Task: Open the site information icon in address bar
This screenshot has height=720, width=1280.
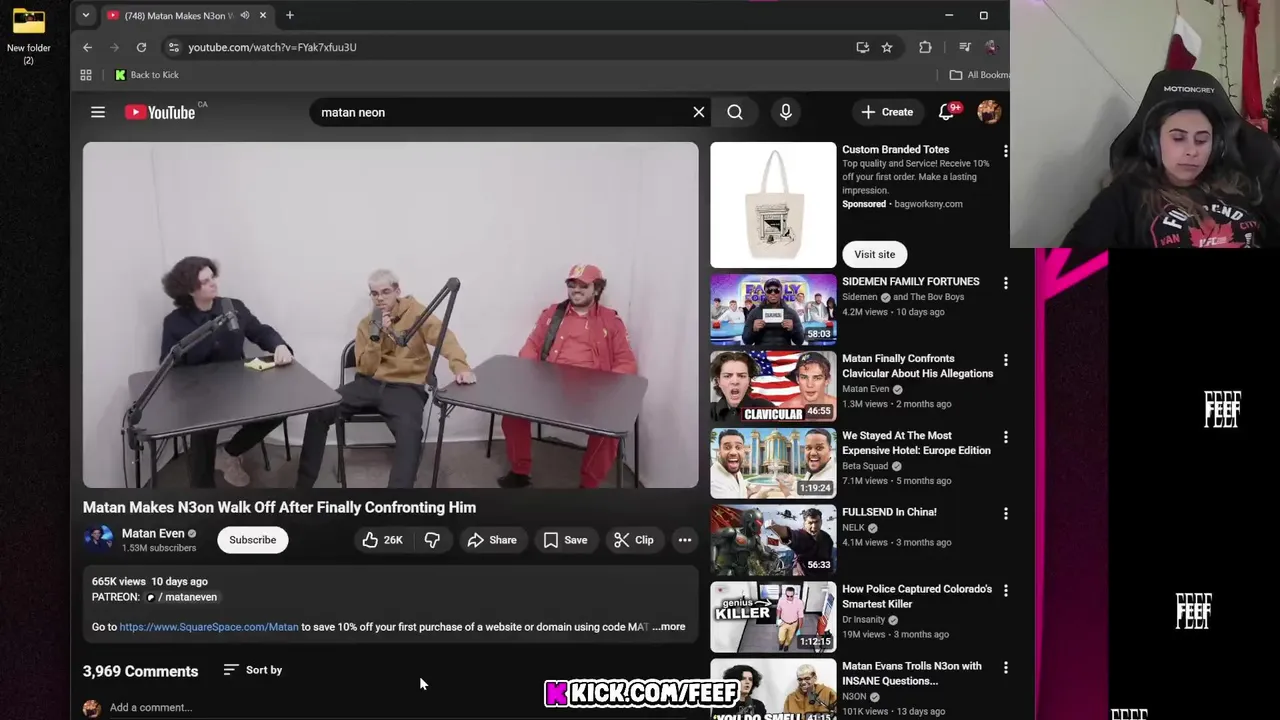Action: click(173, 47)
